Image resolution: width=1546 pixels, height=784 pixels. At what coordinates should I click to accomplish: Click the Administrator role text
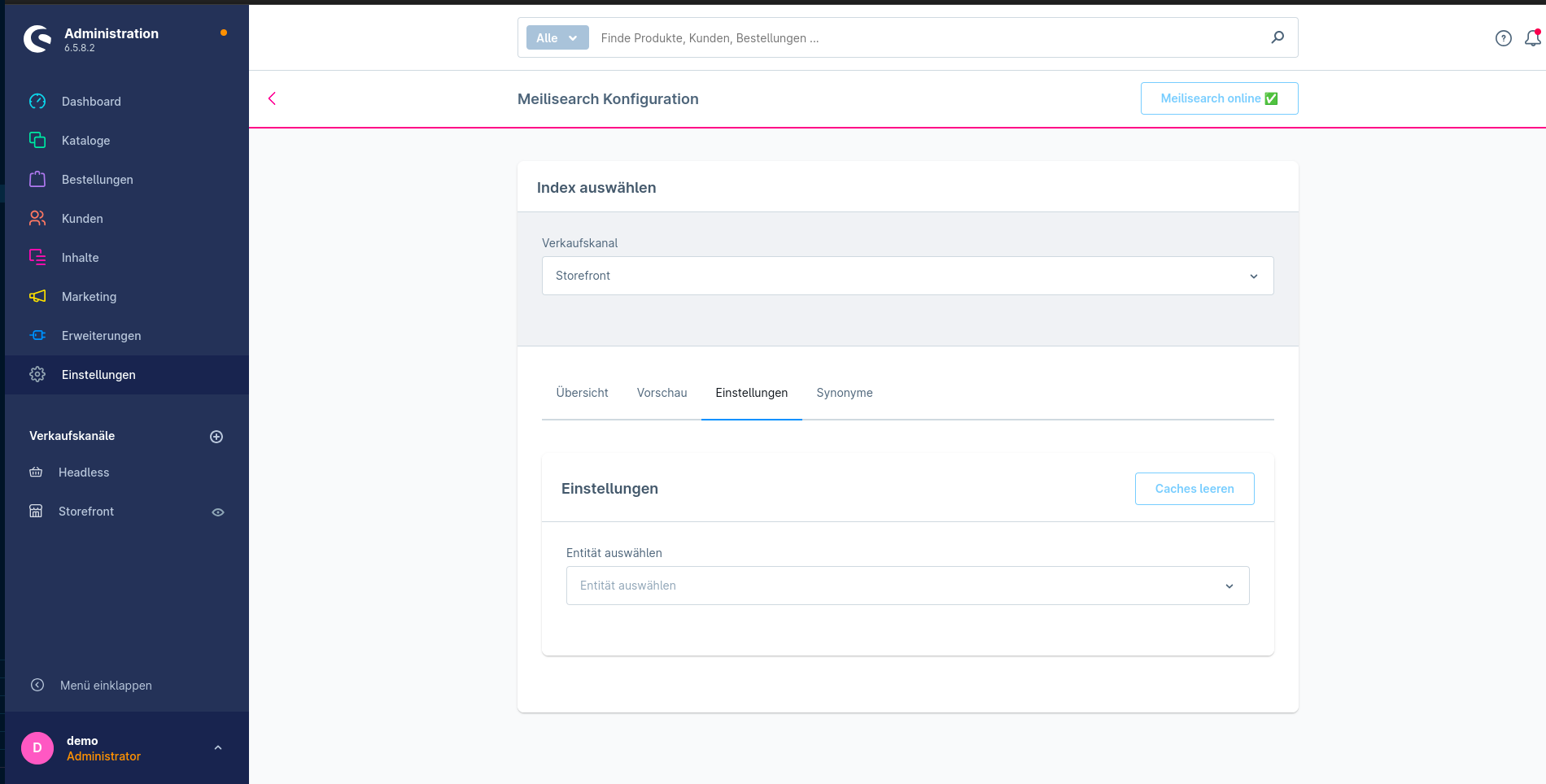coord(103,756)
